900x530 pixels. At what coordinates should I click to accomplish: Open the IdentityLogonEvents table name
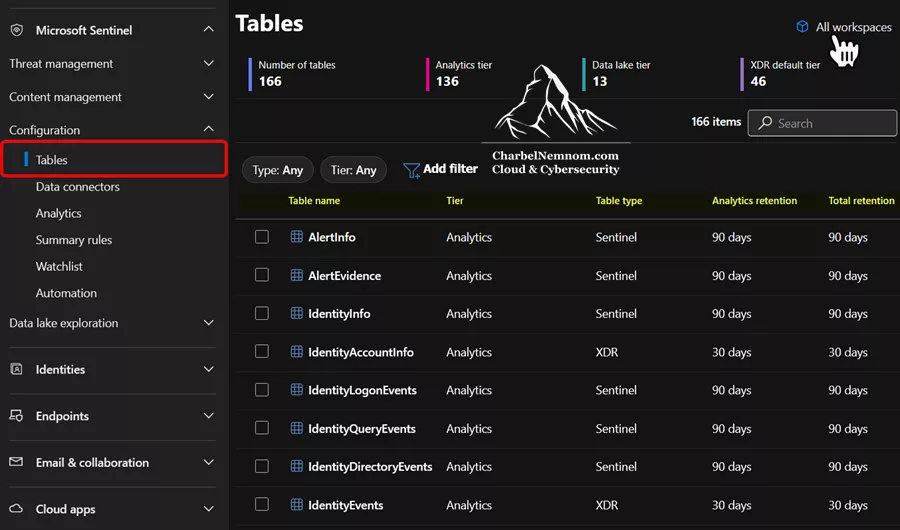[x=362, y=390]
